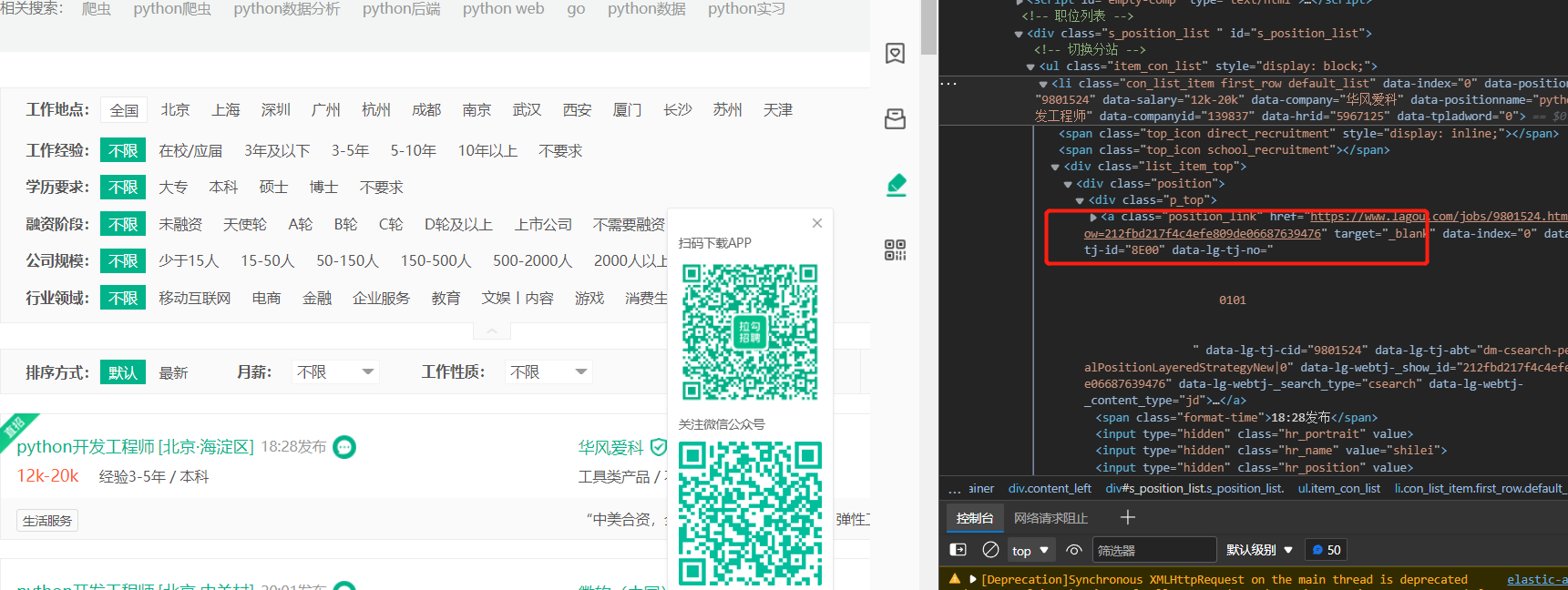Select the span format-time element line
Image resolution: width=1568 pixels, height=590 pixels.
1236,418
